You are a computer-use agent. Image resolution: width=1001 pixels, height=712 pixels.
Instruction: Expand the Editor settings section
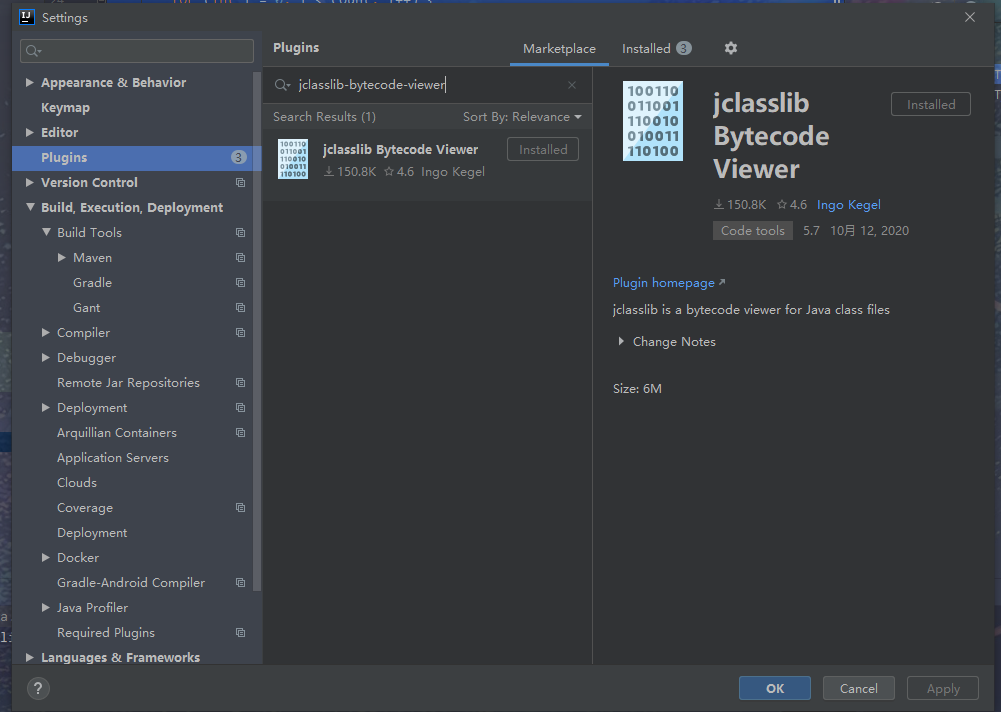[x=29, y=132]
